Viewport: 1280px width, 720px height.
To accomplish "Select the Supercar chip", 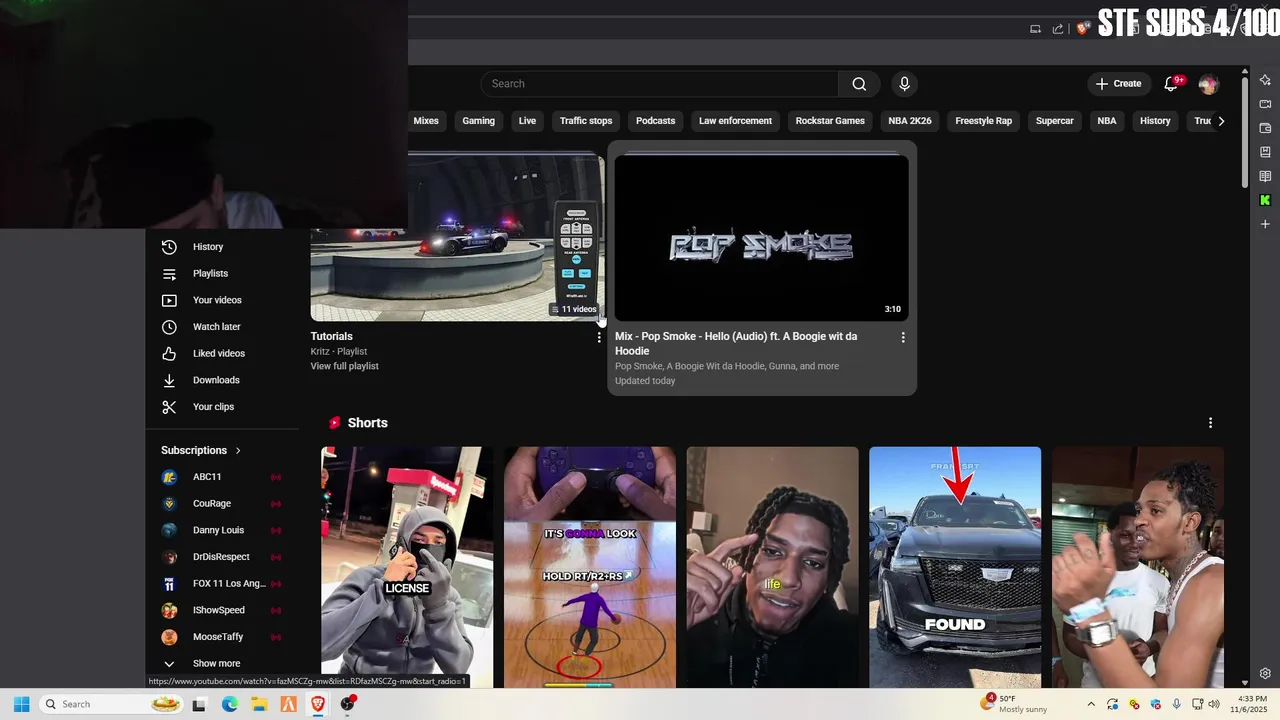I will tap(1054, 121).
